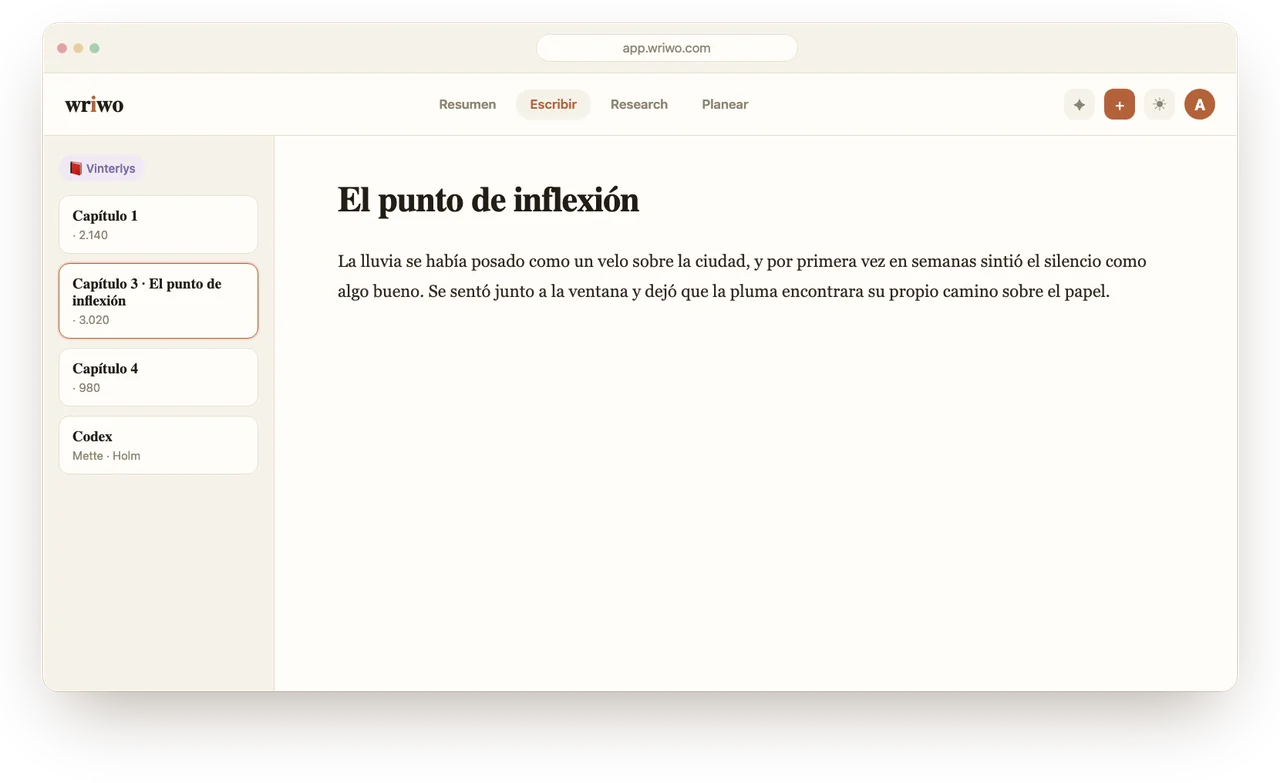Open the Codex card
1280x783 pixels.
pyautogui.click(x=158, y=445)
